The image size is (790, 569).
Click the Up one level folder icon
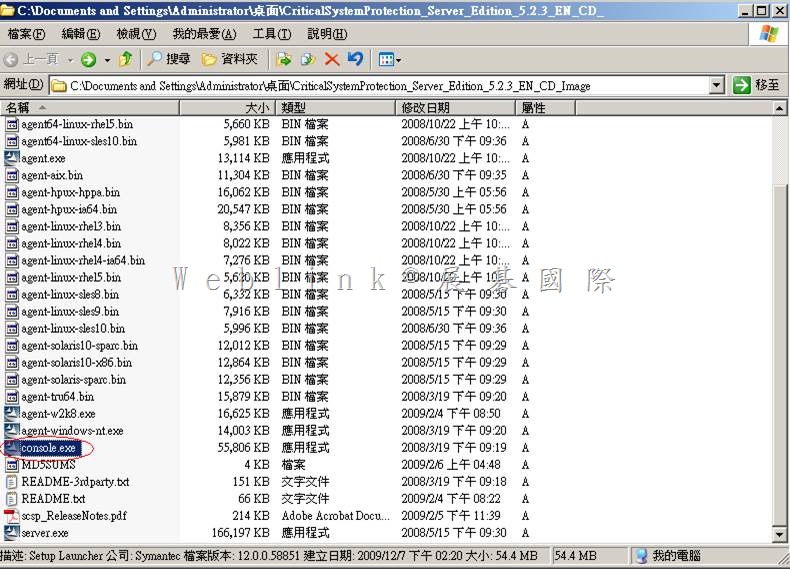pos(126,60)
